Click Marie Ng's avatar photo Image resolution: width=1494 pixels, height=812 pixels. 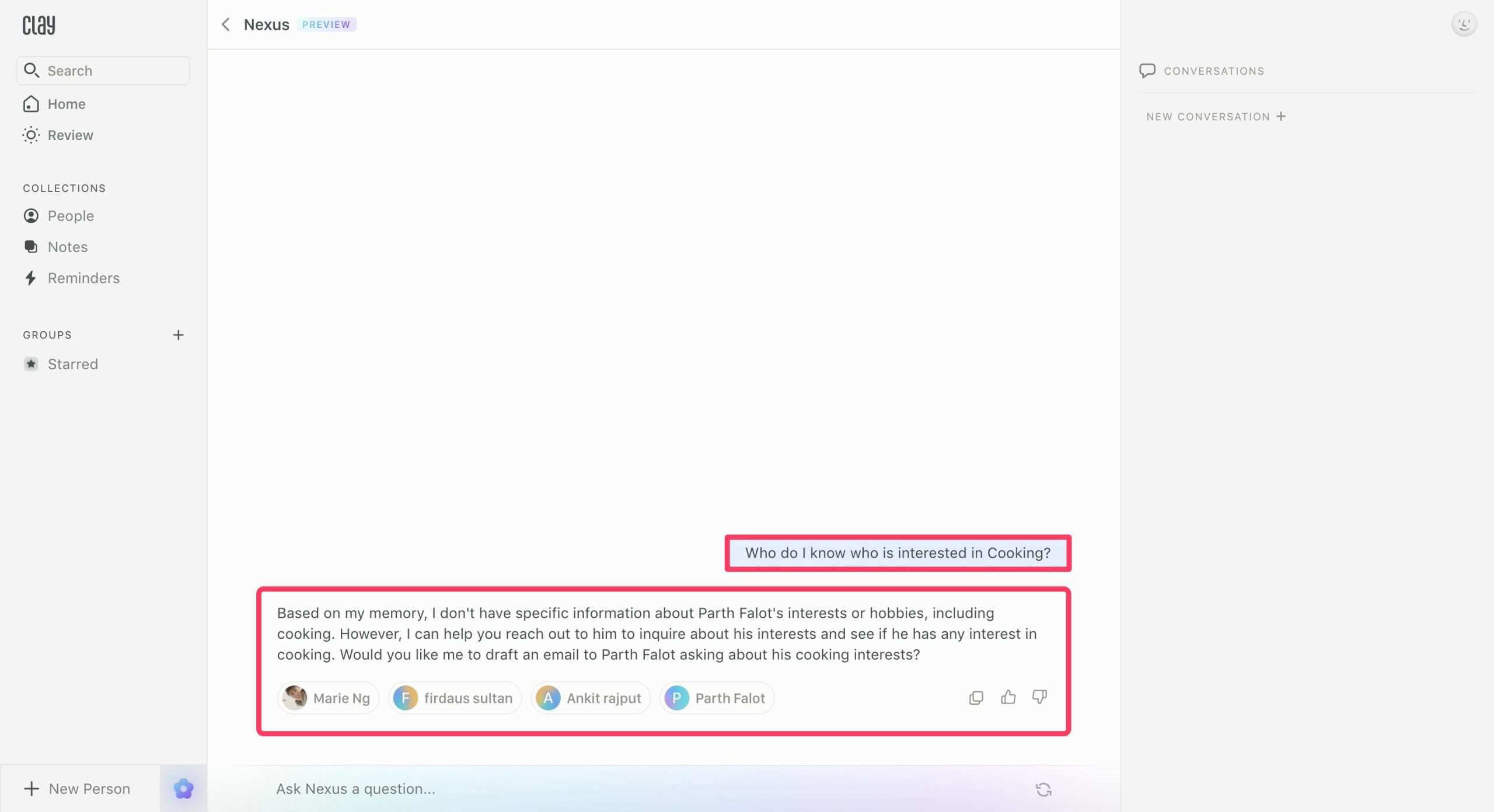tap(295, 698)
